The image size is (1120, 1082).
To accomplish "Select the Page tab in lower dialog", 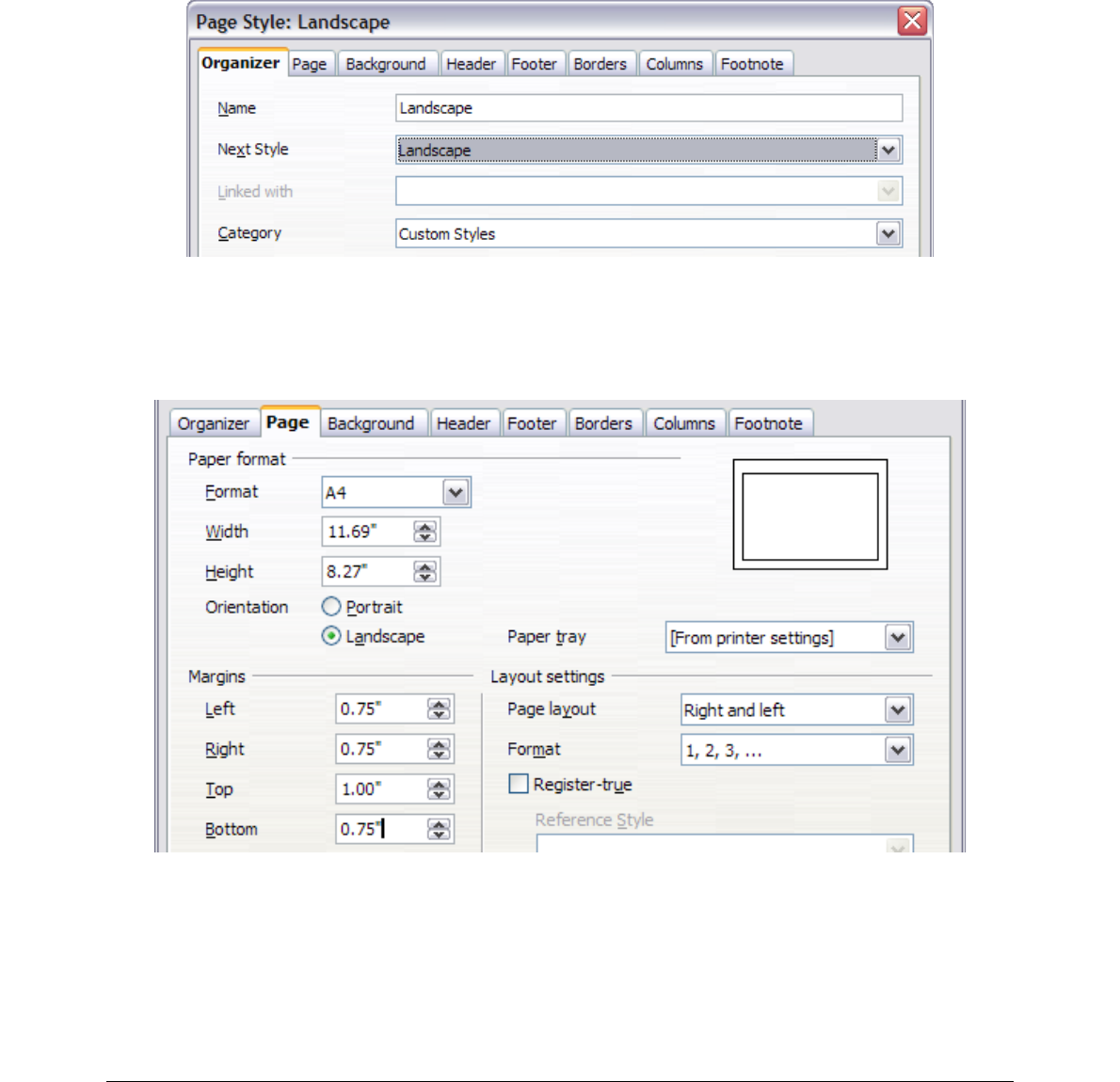I will click(288, 422).
